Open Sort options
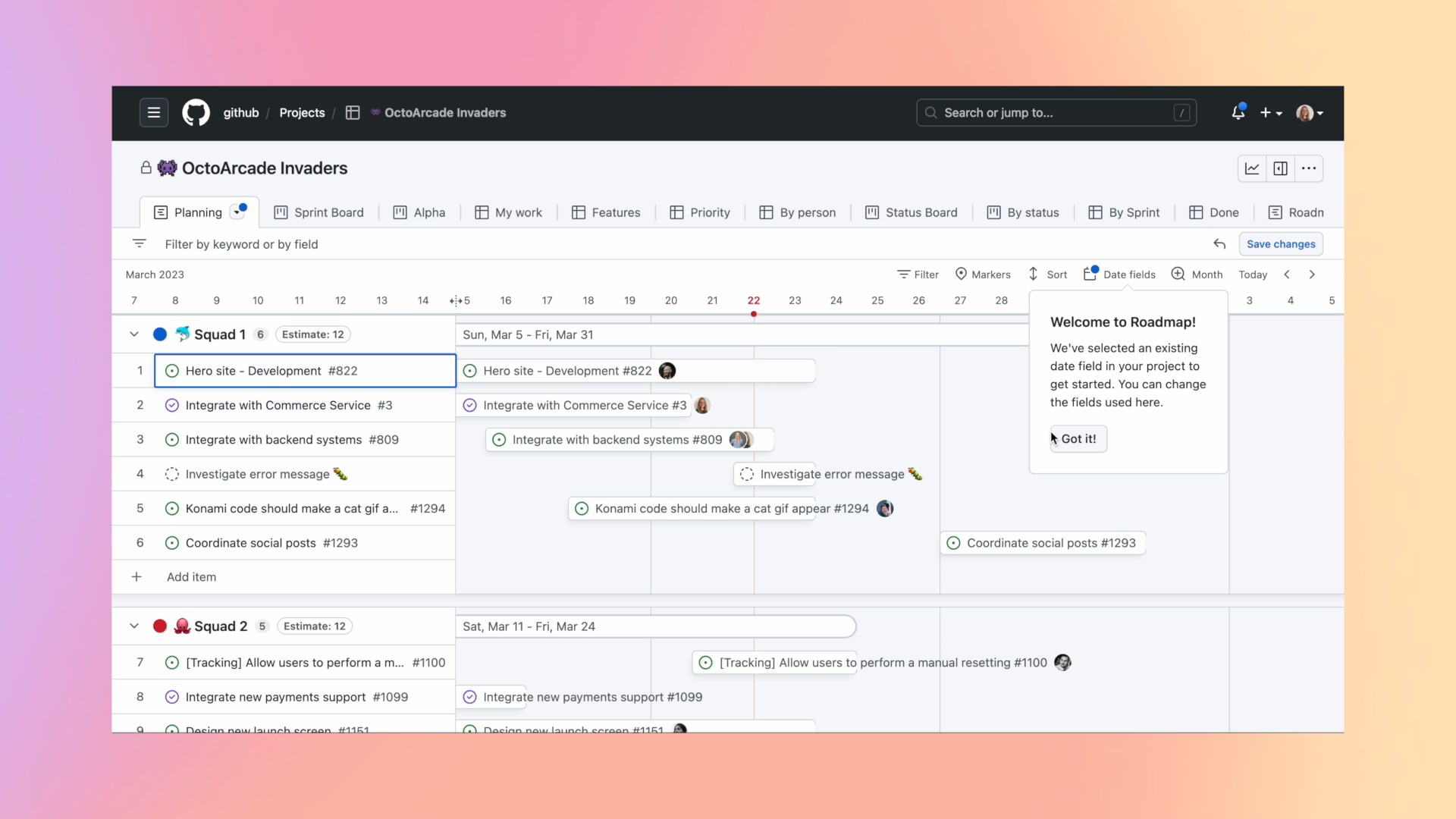The height and width of the screenshot is (819, 1456). click(1047, 275)
